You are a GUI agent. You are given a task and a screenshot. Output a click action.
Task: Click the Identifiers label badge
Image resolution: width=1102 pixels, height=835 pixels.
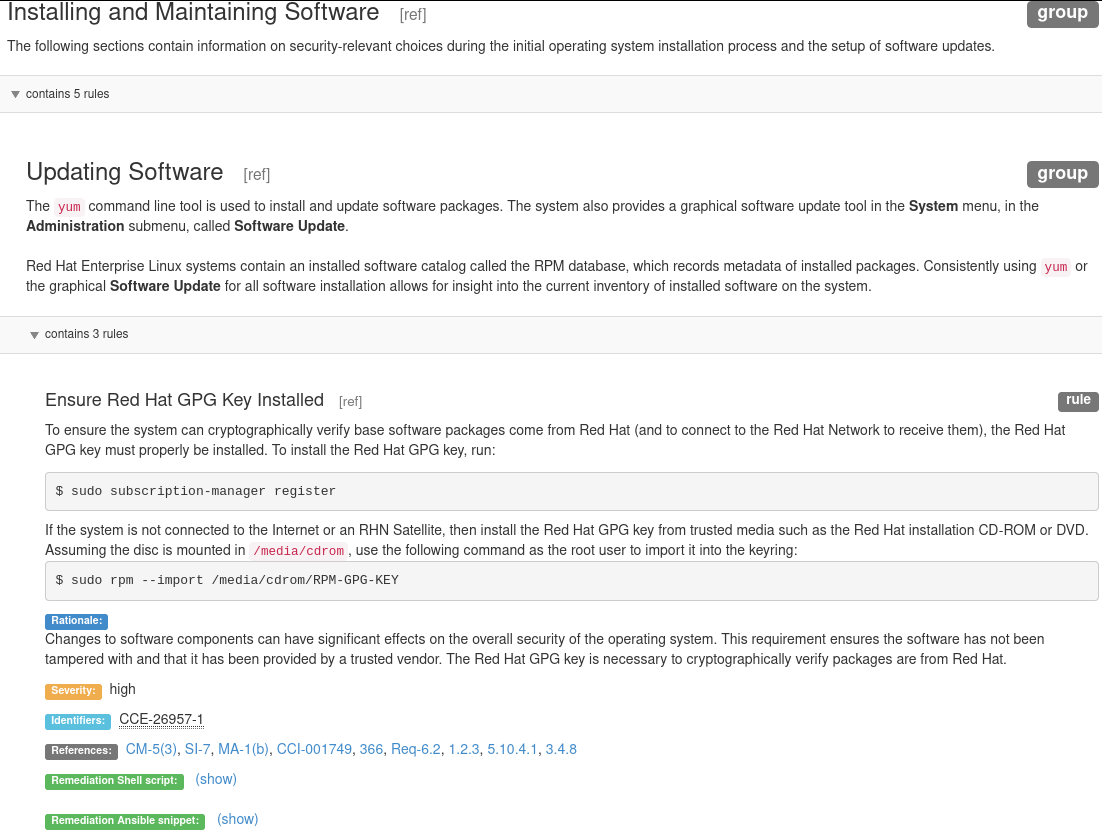pyautogui.click(x=78, y=721)
